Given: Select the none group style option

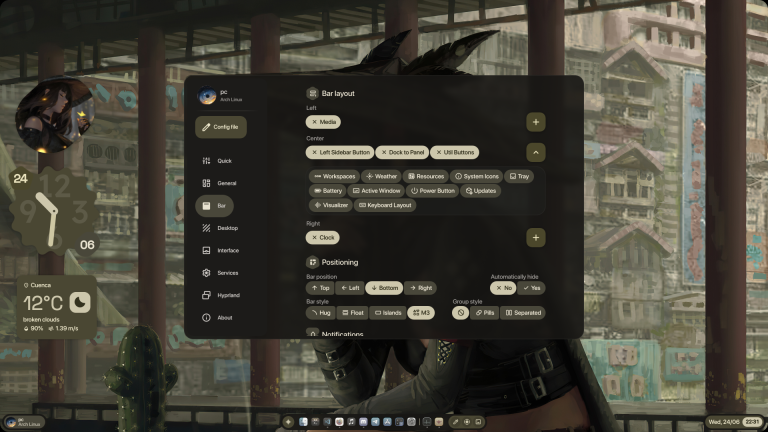Looking at the screenshot, I should 460,312.
